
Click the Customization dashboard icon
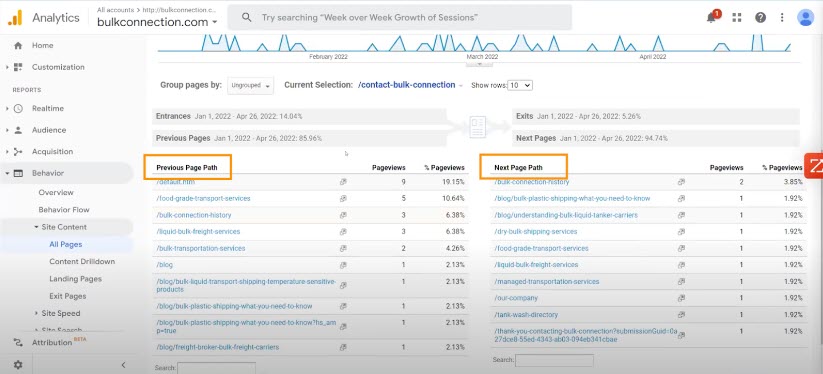[x=18, y=67]
